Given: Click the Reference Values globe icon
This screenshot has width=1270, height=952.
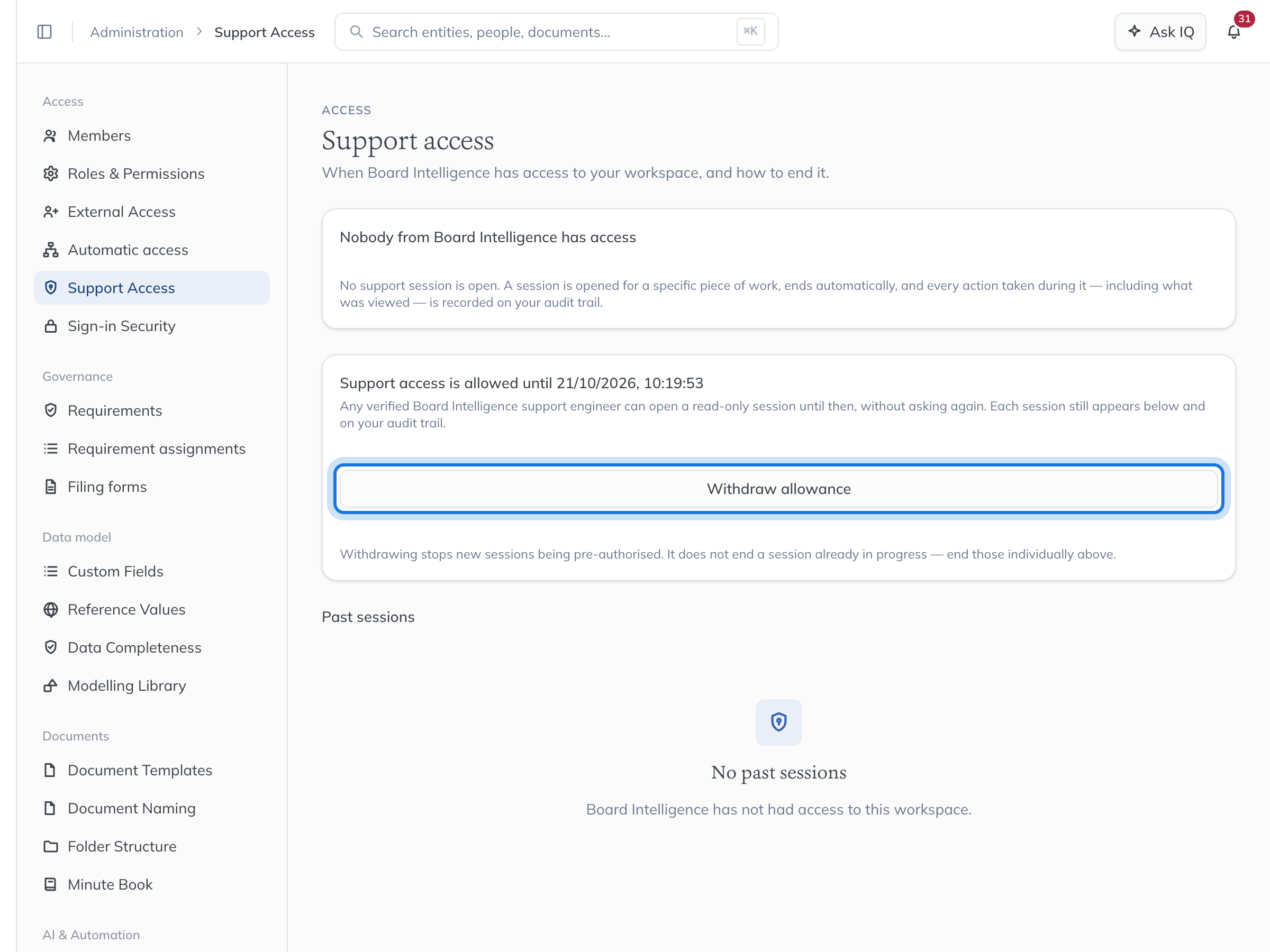Looking at the screenshot, I should (50, 609).
